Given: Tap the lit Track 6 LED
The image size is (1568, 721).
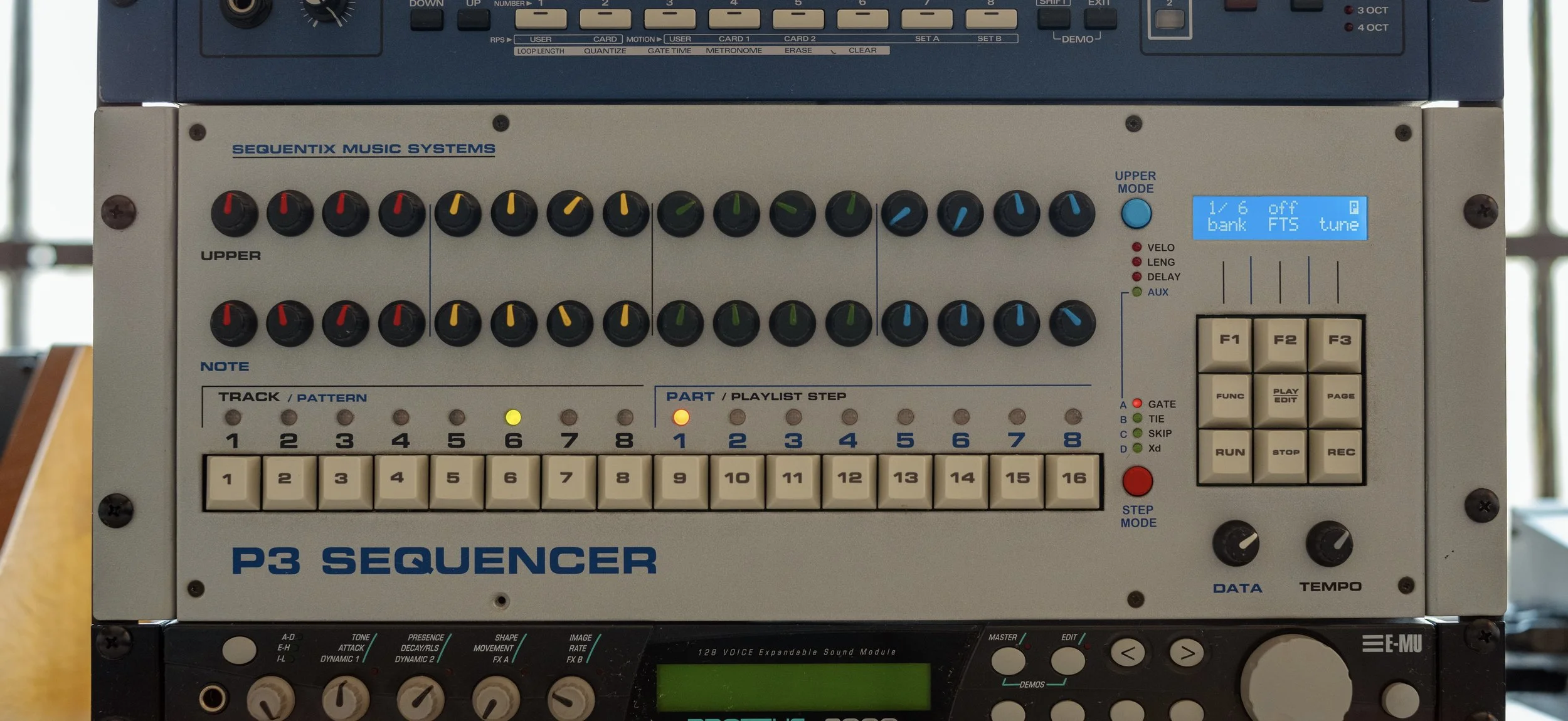Looking at the screenshot, I should pyautogui.click(x=513, y=417).
